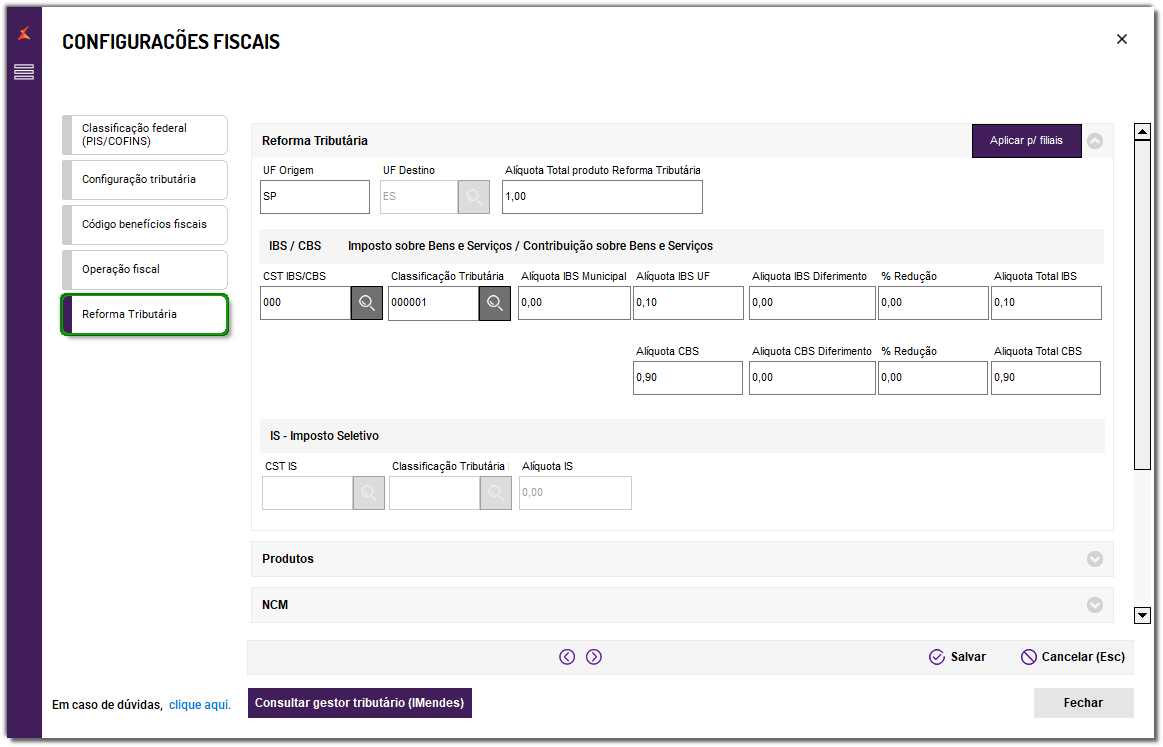Screen dimensions: 1163x747
Task: Open the Classificação federal (PIS/COFINS) tab
Action: tap(145, 135)
